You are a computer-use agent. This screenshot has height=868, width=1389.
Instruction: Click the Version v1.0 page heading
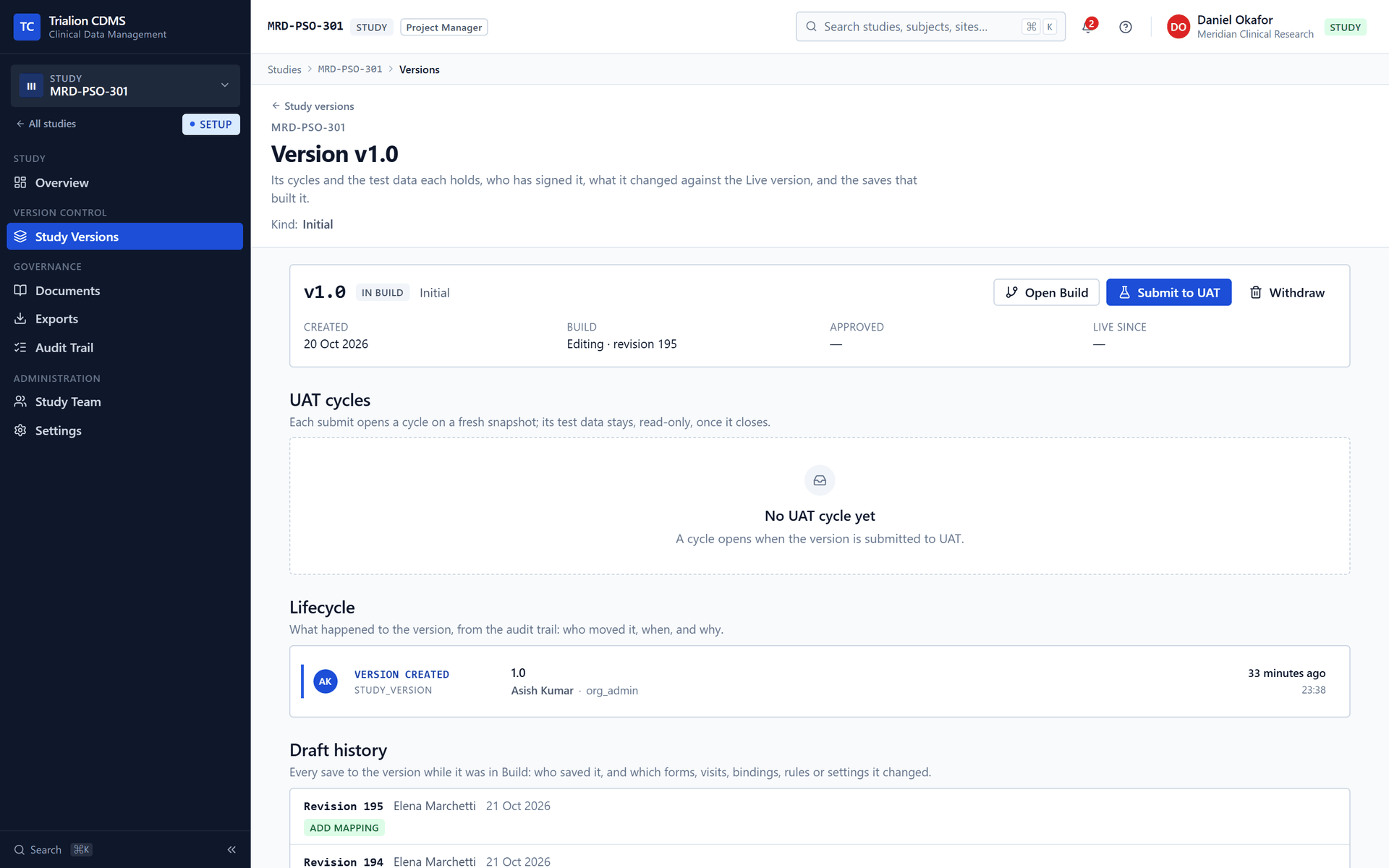pos(334,154)
